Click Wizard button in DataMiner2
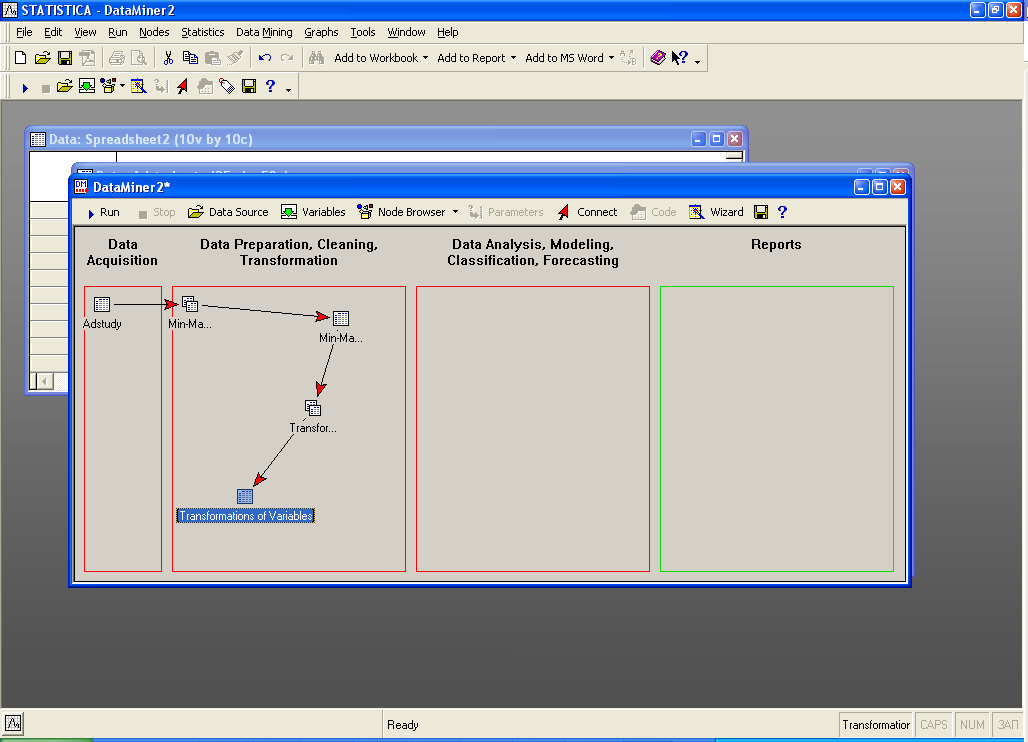1028x742 pixels. [716, 212]
